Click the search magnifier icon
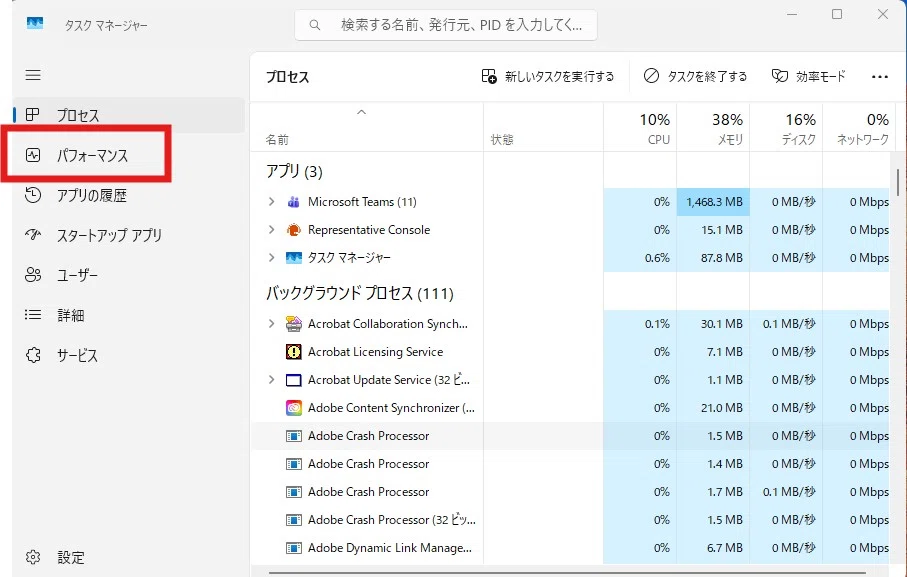Screen dimensions: 907x577 pos(315,25)
